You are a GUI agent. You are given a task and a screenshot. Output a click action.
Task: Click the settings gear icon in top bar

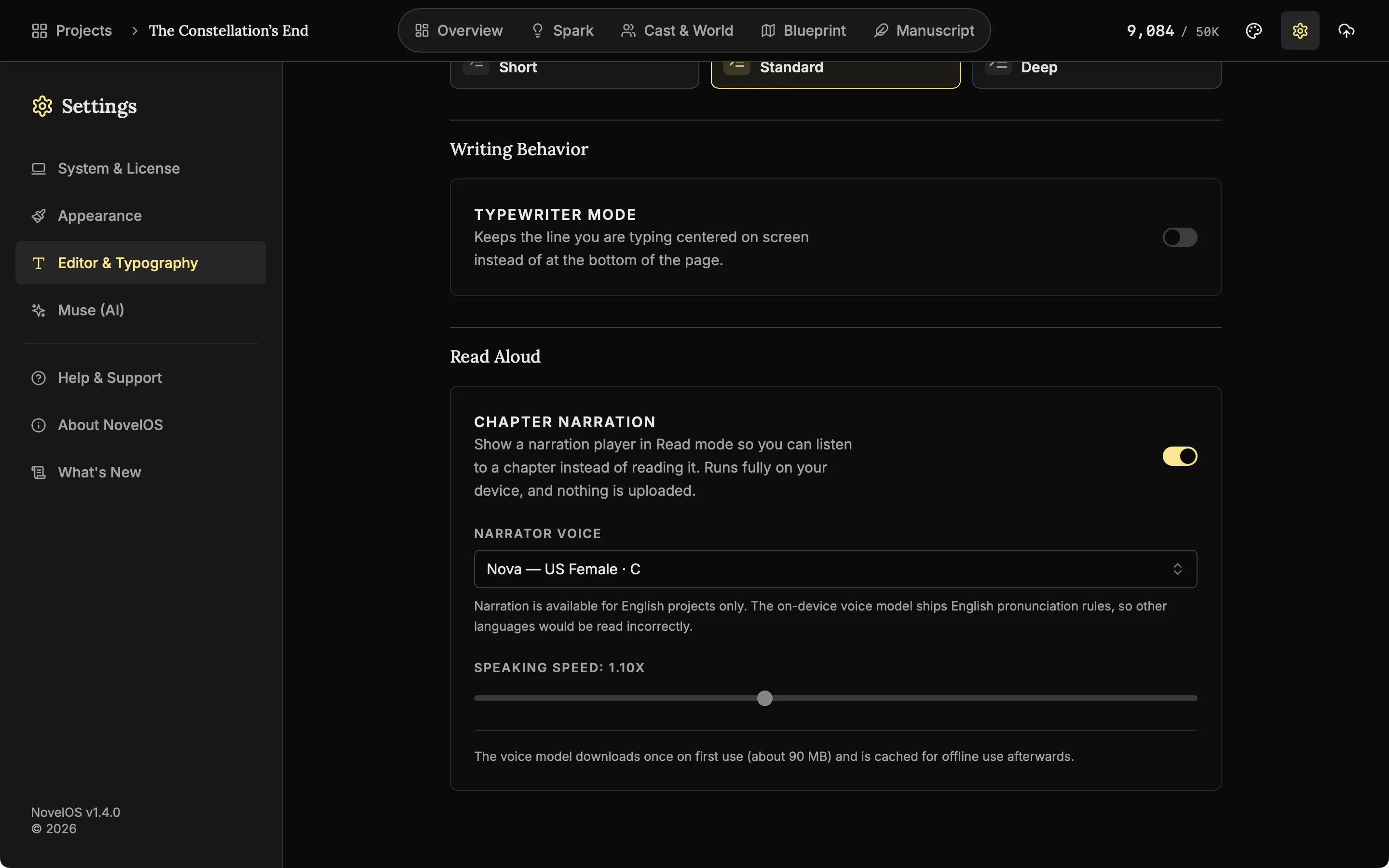pyautogui.click(x=1300, y=30)
